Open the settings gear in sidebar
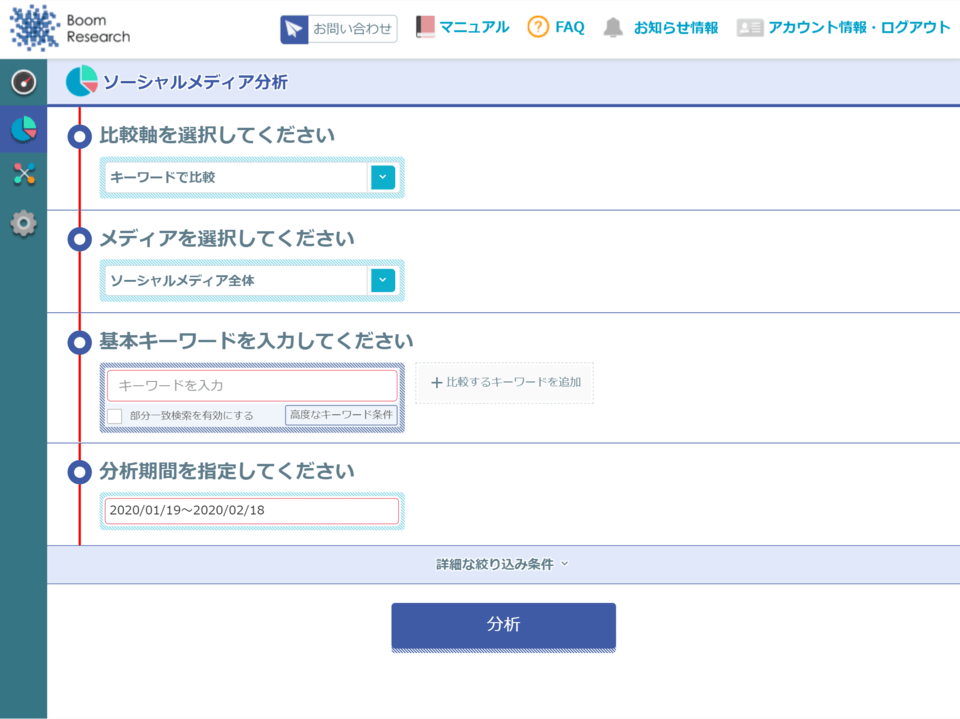This screenshot has width=960, height=719. [x=23, y=223]
